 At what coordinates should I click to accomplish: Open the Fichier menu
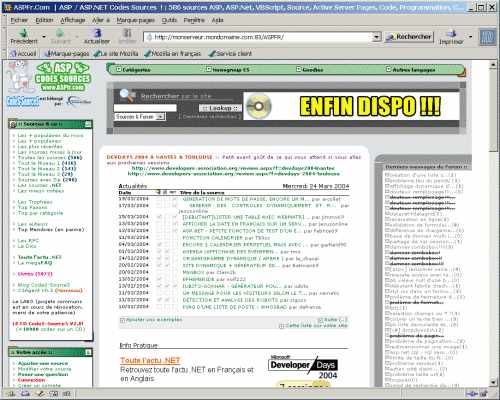pyautogui.click(x=19, y=20)
